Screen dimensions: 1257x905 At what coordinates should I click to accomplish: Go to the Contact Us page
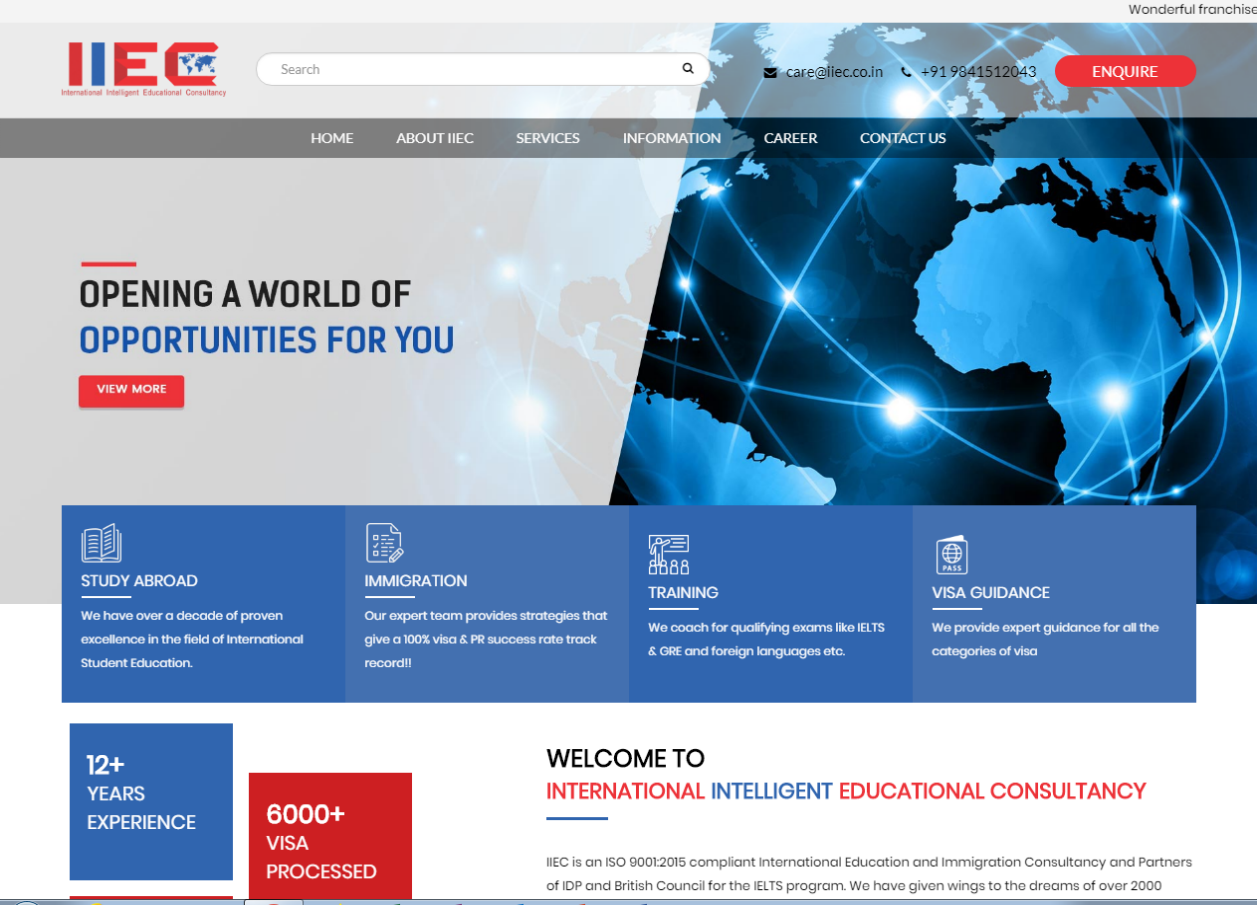(903, 138)
